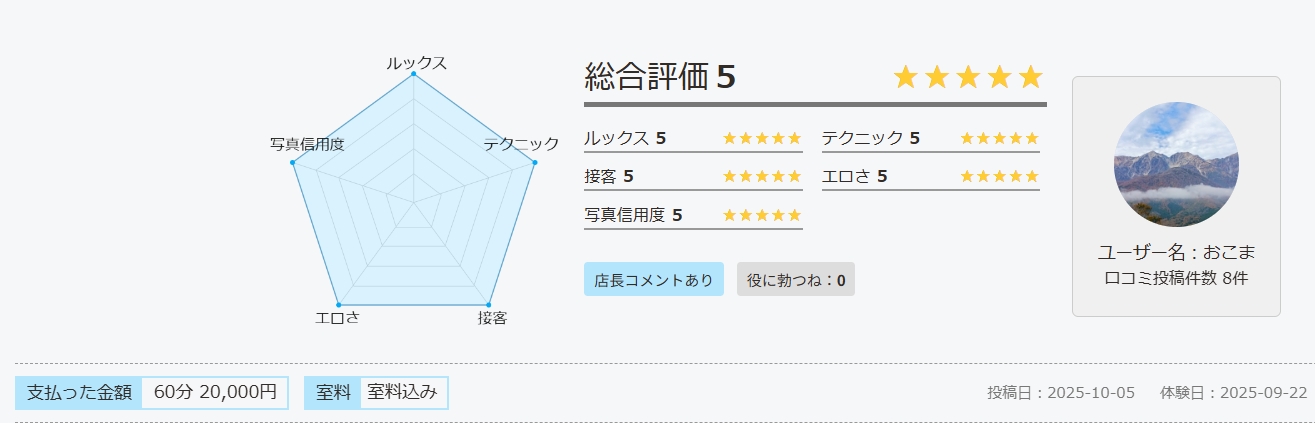Click the 室料込み room fee value
This screenshot has width=1315, height=423.
point(402,392)
